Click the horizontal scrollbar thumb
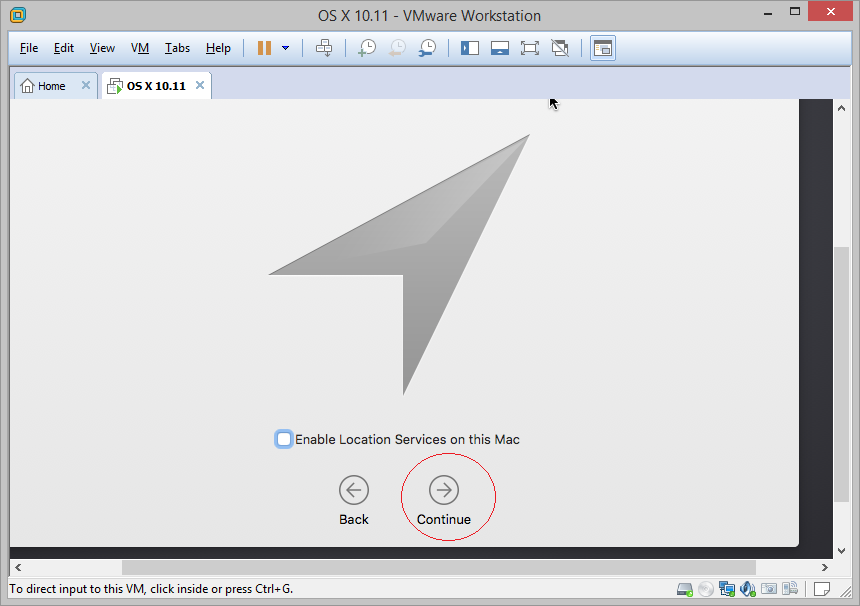This screenshot has height=606, width=860. pos(439,568)
